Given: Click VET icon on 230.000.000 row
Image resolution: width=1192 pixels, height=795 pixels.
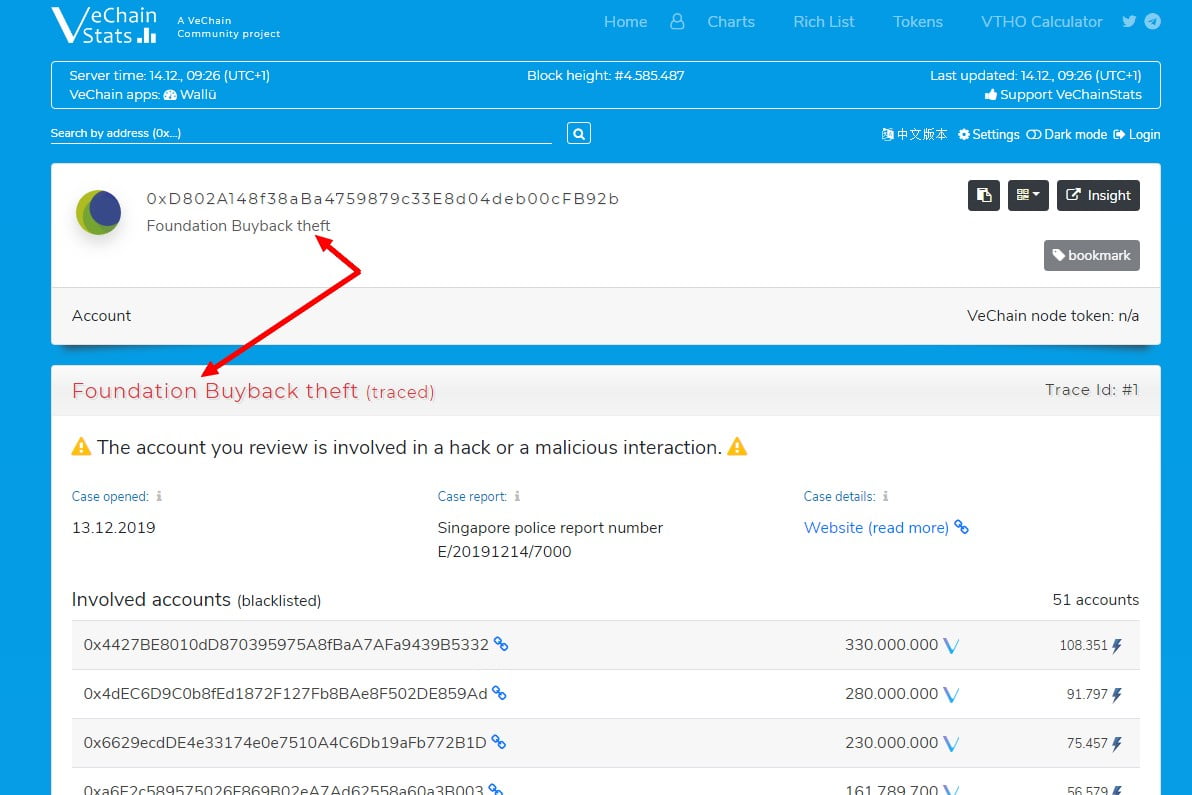Looking at the screenshot, I should pyautogui.click(x=951, y=743).
